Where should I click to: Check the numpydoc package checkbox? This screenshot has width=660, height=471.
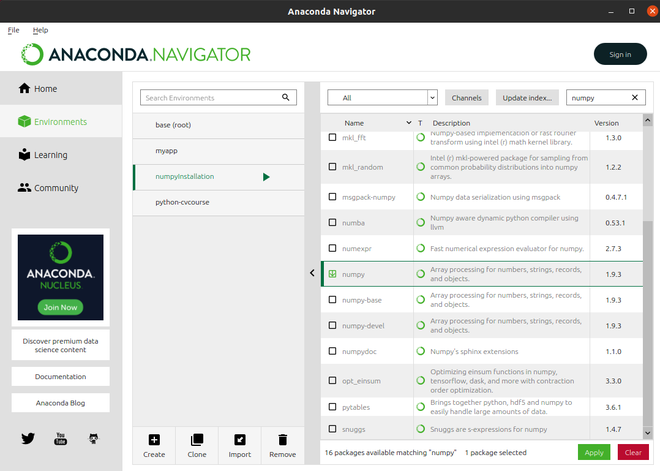click(x=333, y=351)
